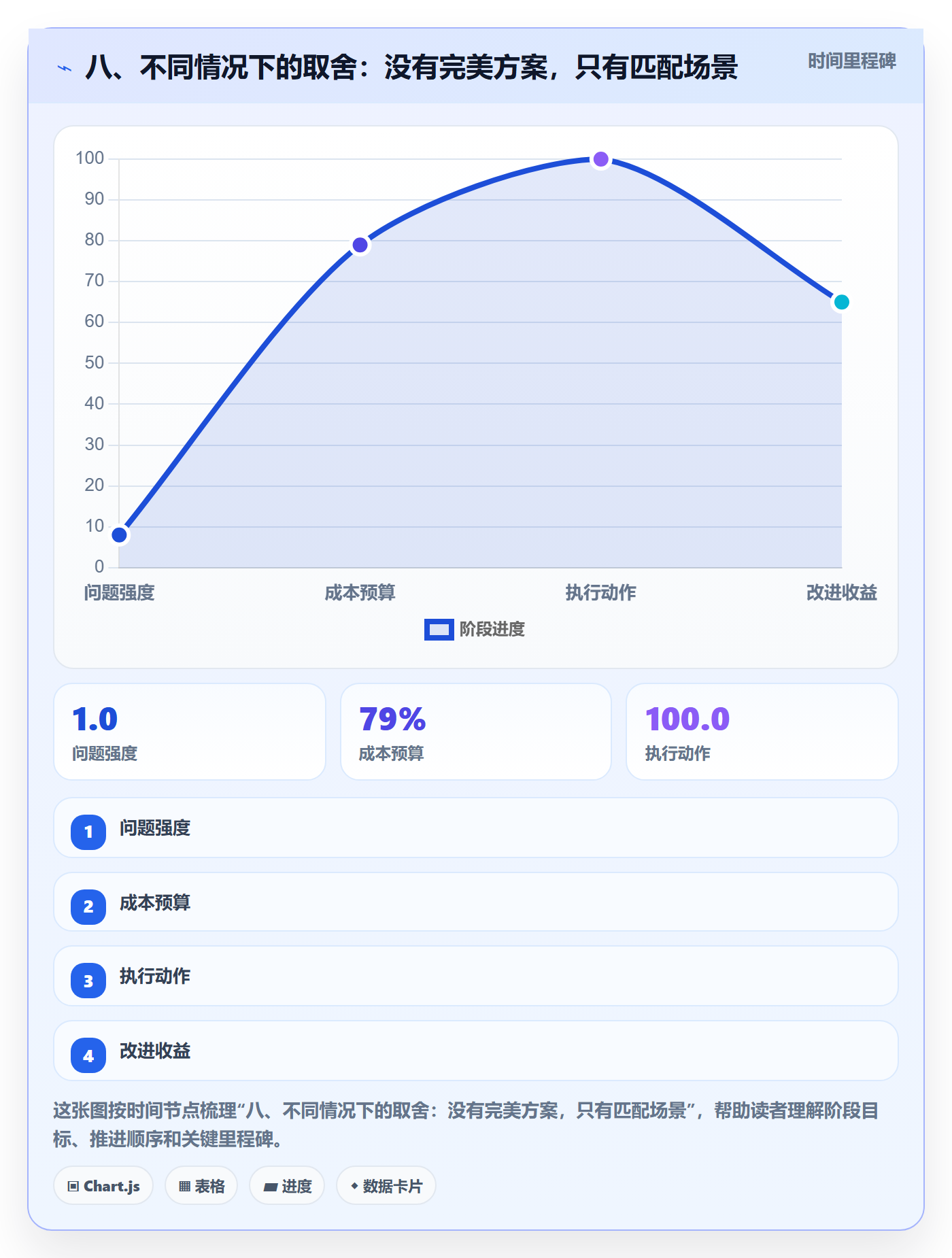952x1258 pixels.
Task: Toggle the 阶段进度 legend color box
Action: point(439,630)
